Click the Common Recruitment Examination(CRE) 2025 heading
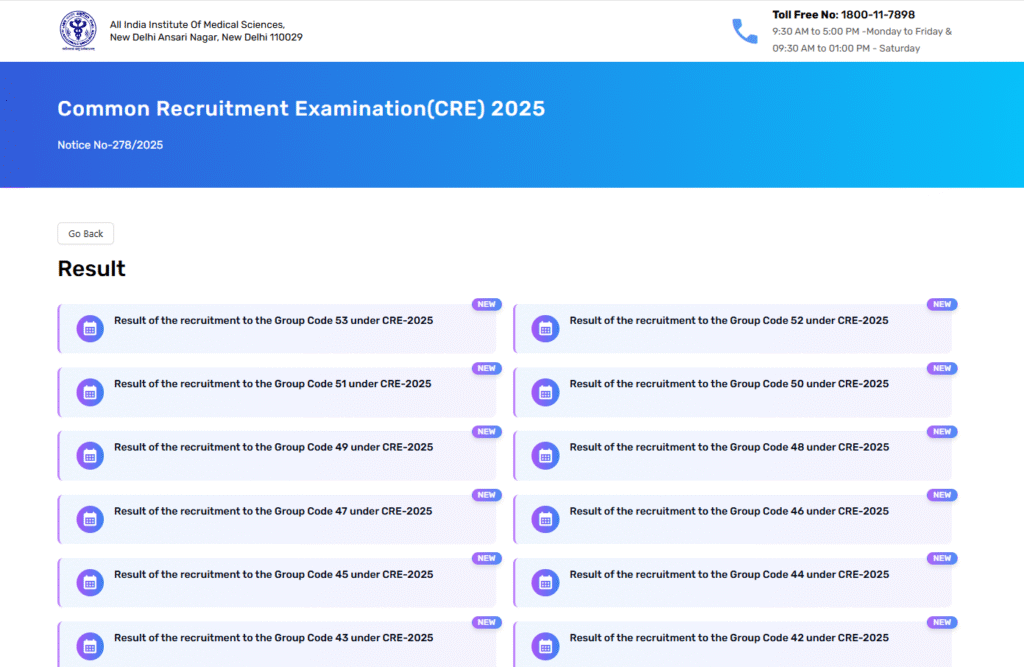Viewport: 1024px width, 667px height. click(x=301, y=109)
